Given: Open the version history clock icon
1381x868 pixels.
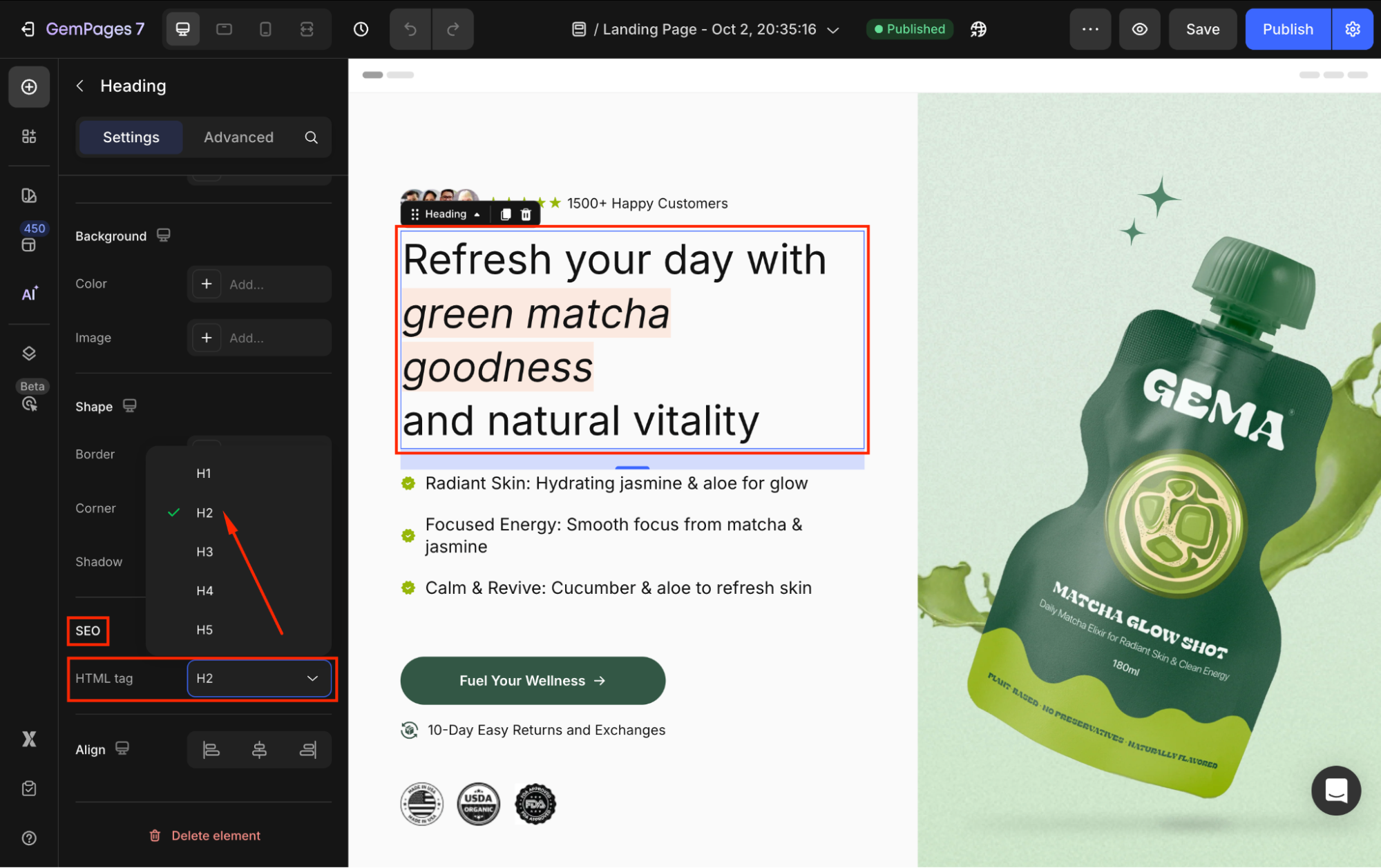Looking at the screenshot, I should click(x=361, y=29).
